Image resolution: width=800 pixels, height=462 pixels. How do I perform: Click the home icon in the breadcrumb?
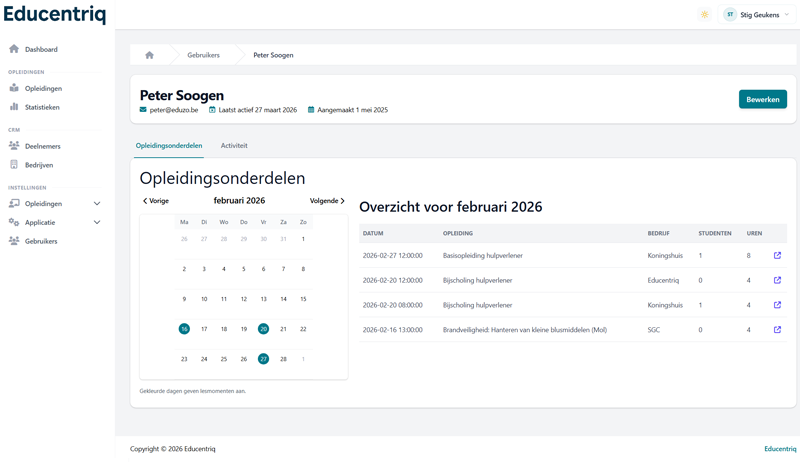click(149, 55)
